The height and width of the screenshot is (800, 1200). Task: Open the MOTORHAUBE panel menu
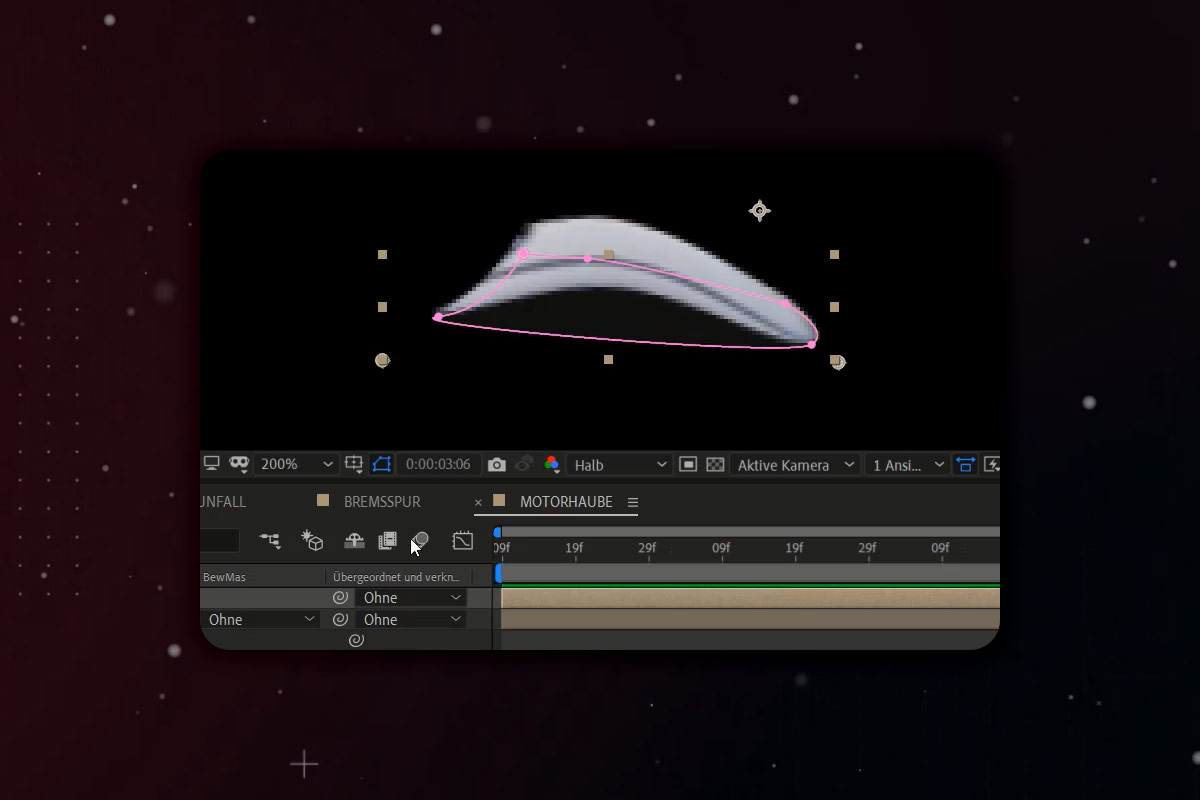(x=632, y=502)
